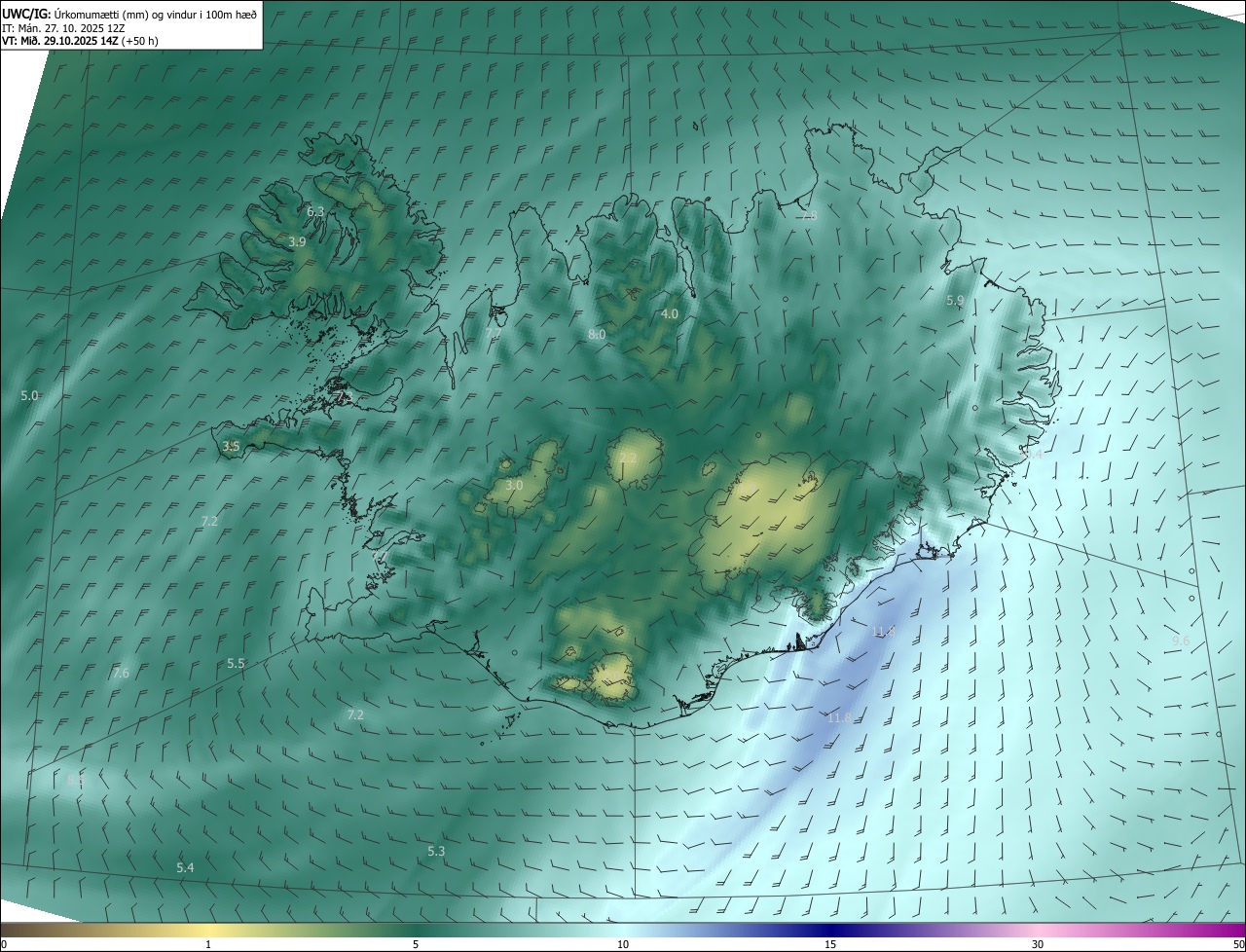Viewport: 1246px width, 952px height.
Task: Click the 30 tick on the colour bar
Action: 1038,945
